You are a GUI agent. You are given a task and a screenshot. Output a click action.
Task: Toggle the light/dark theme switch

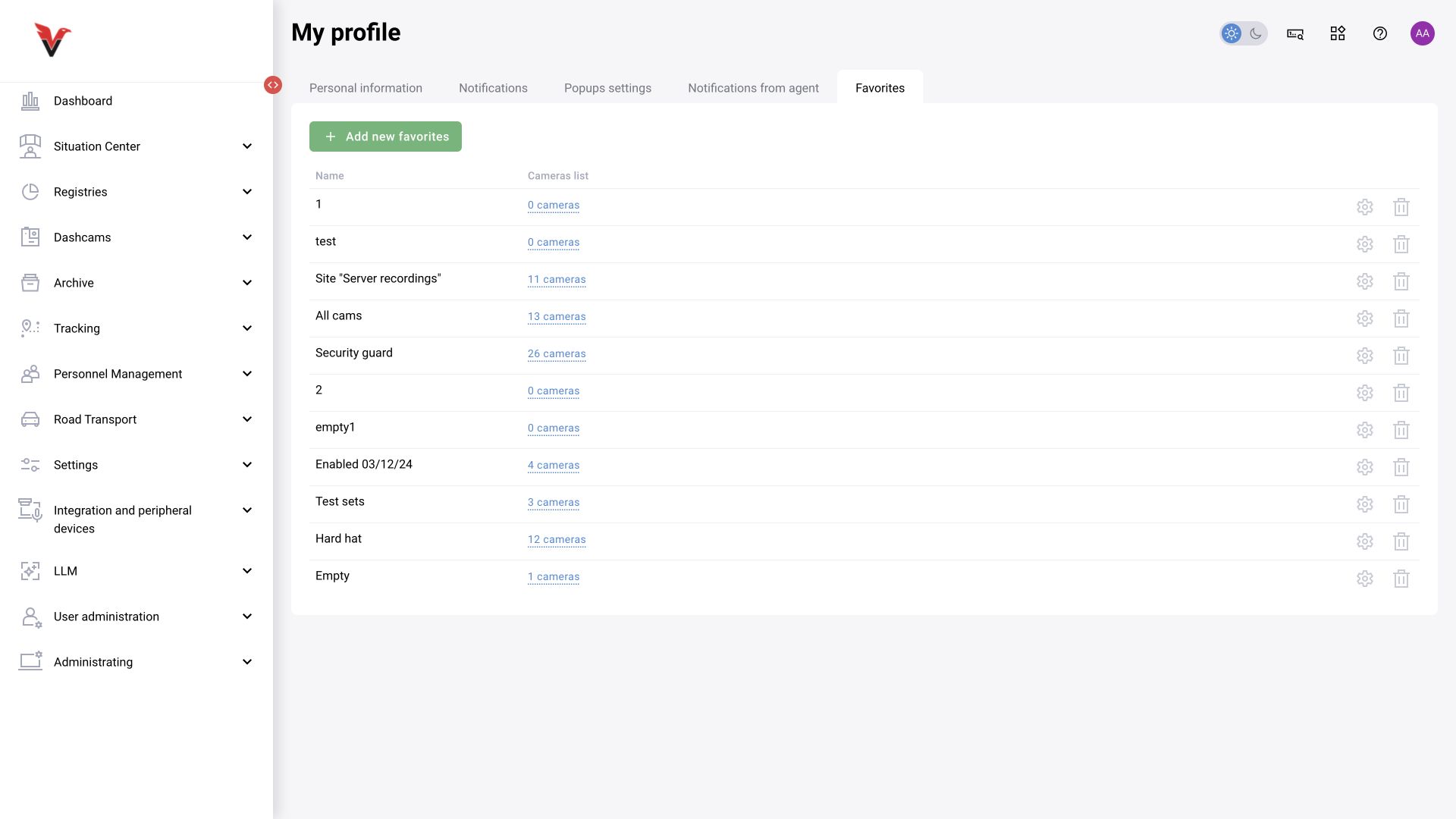[x=1244, y=33]
